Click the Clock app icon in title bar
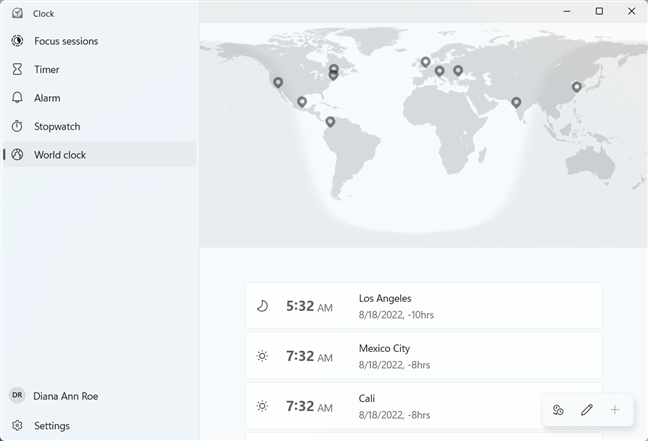This screenshot has height=441, width=648. point(17,13)
